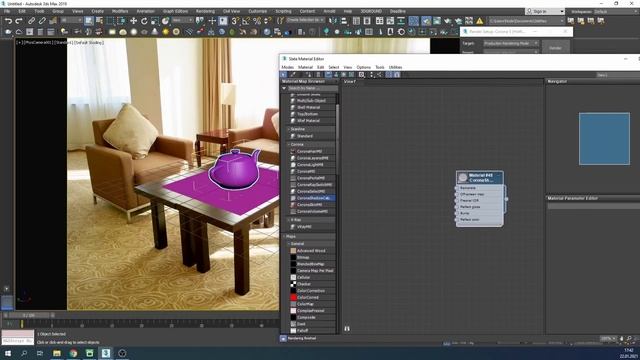This screenshot has height=360, width=640.
Task: Open the reference coordinate system dropdown
Action: (182, 20)
